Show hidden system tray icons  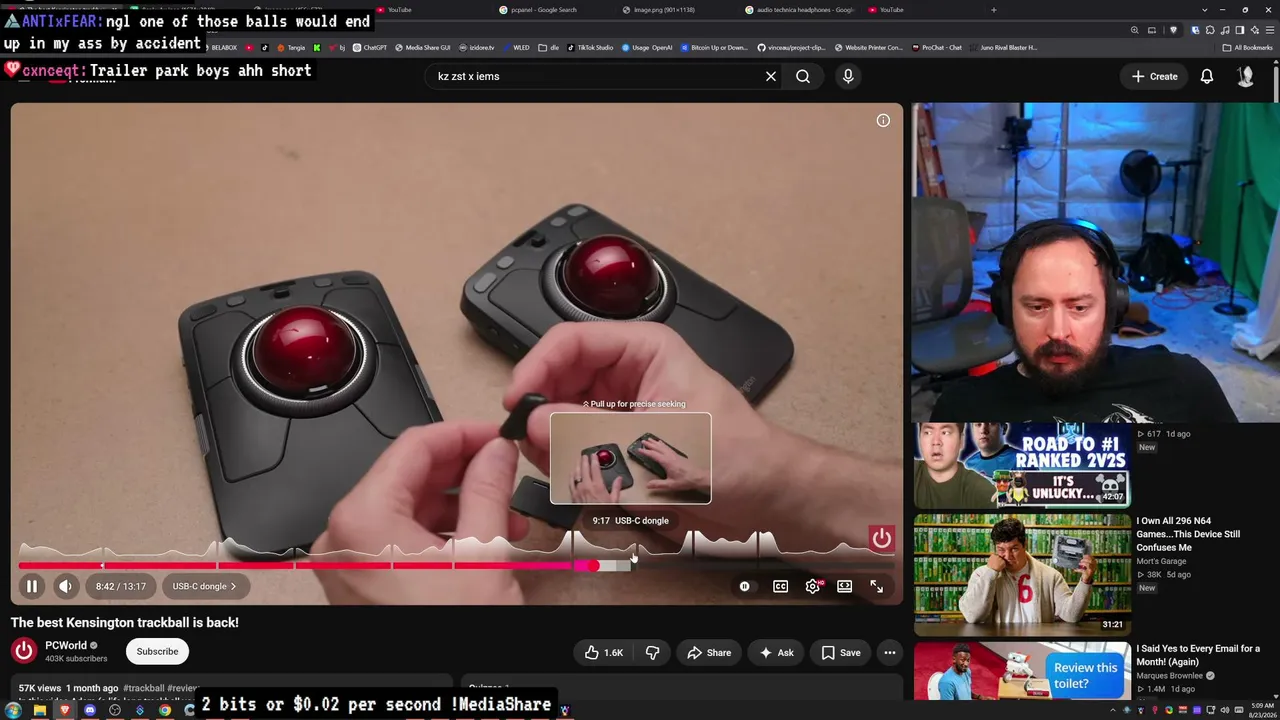click(x=1113, y=710)
